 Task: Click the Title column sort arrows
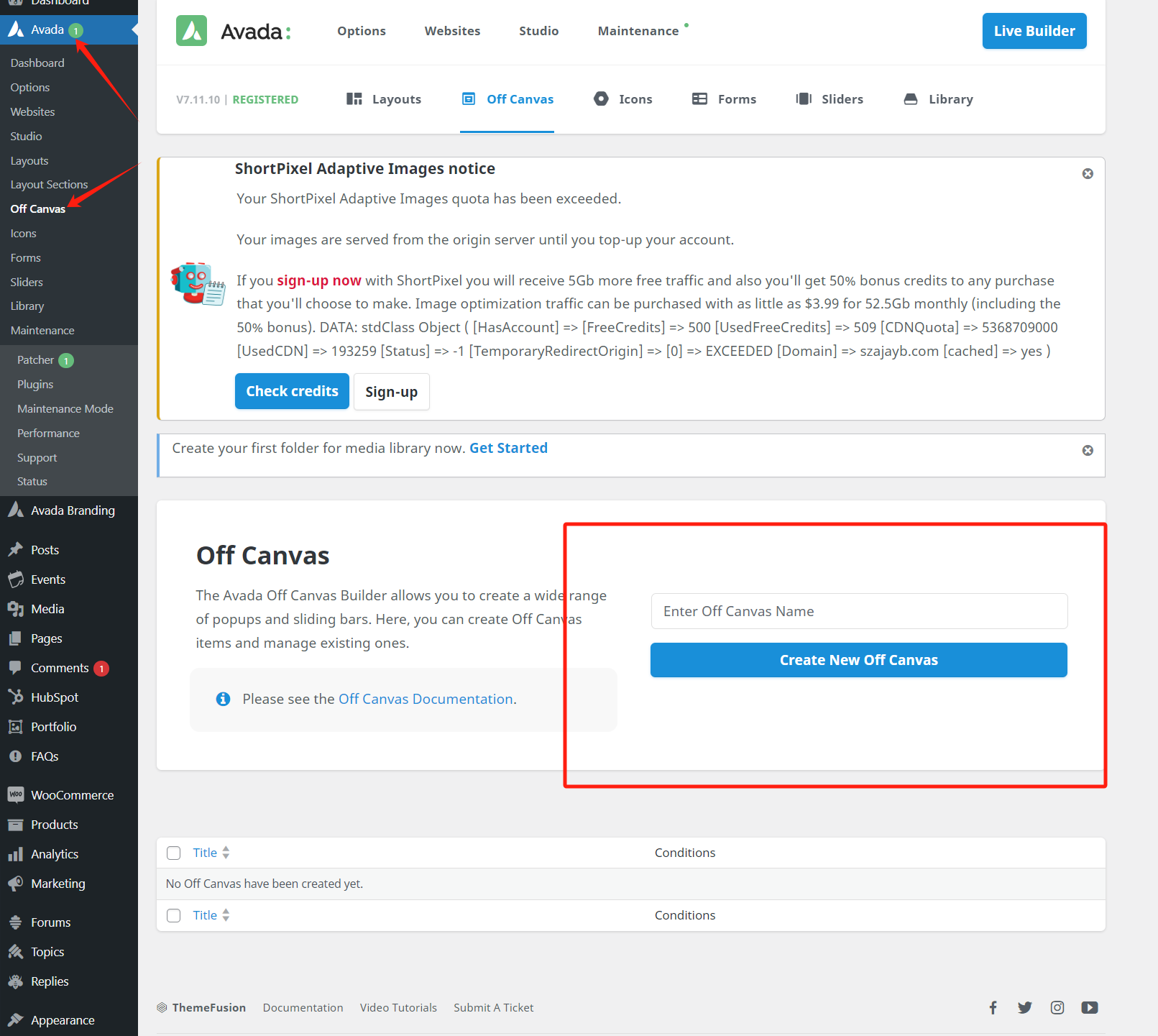[225, 852]
